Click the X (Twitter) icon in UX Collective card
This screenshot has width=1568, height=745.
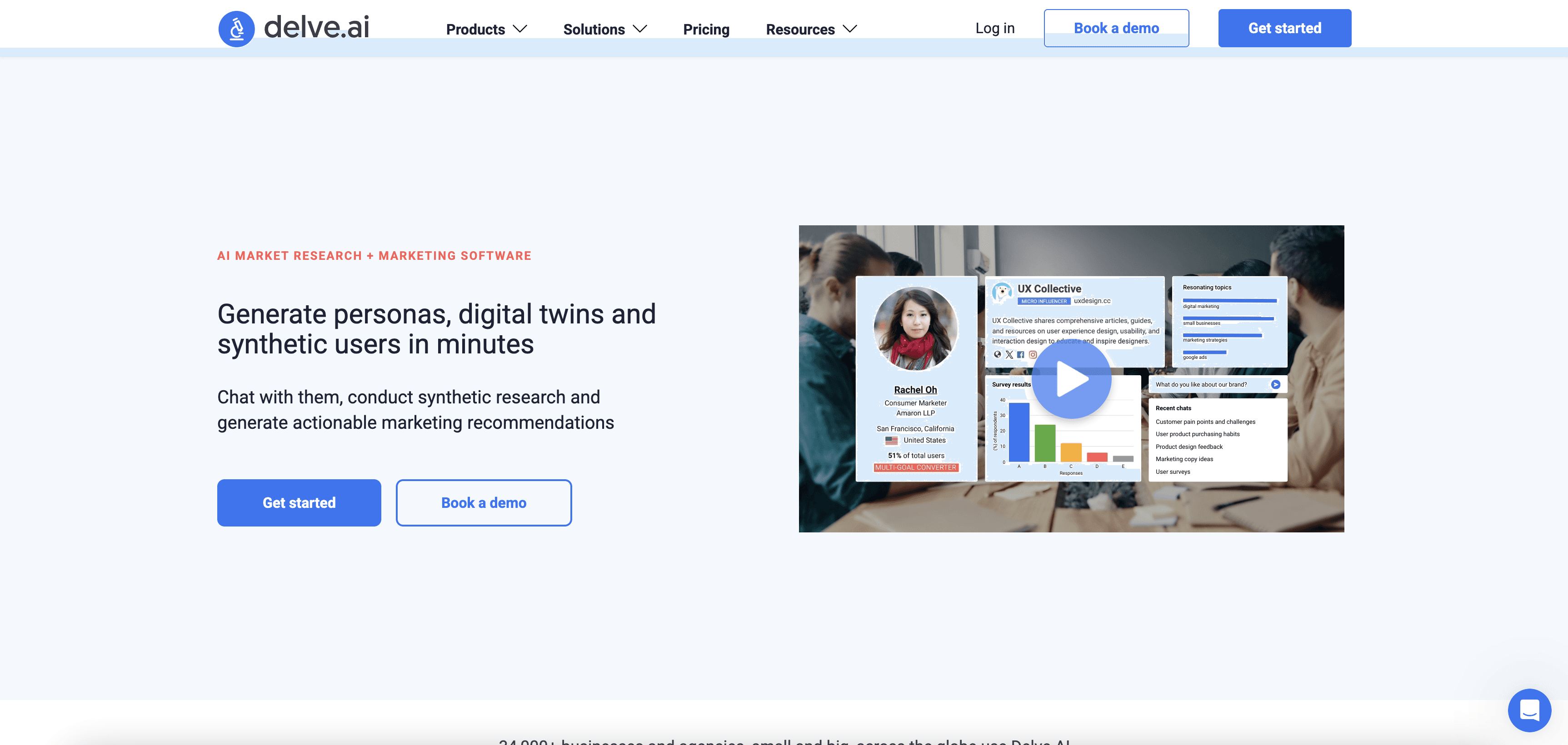(1009, 355)
